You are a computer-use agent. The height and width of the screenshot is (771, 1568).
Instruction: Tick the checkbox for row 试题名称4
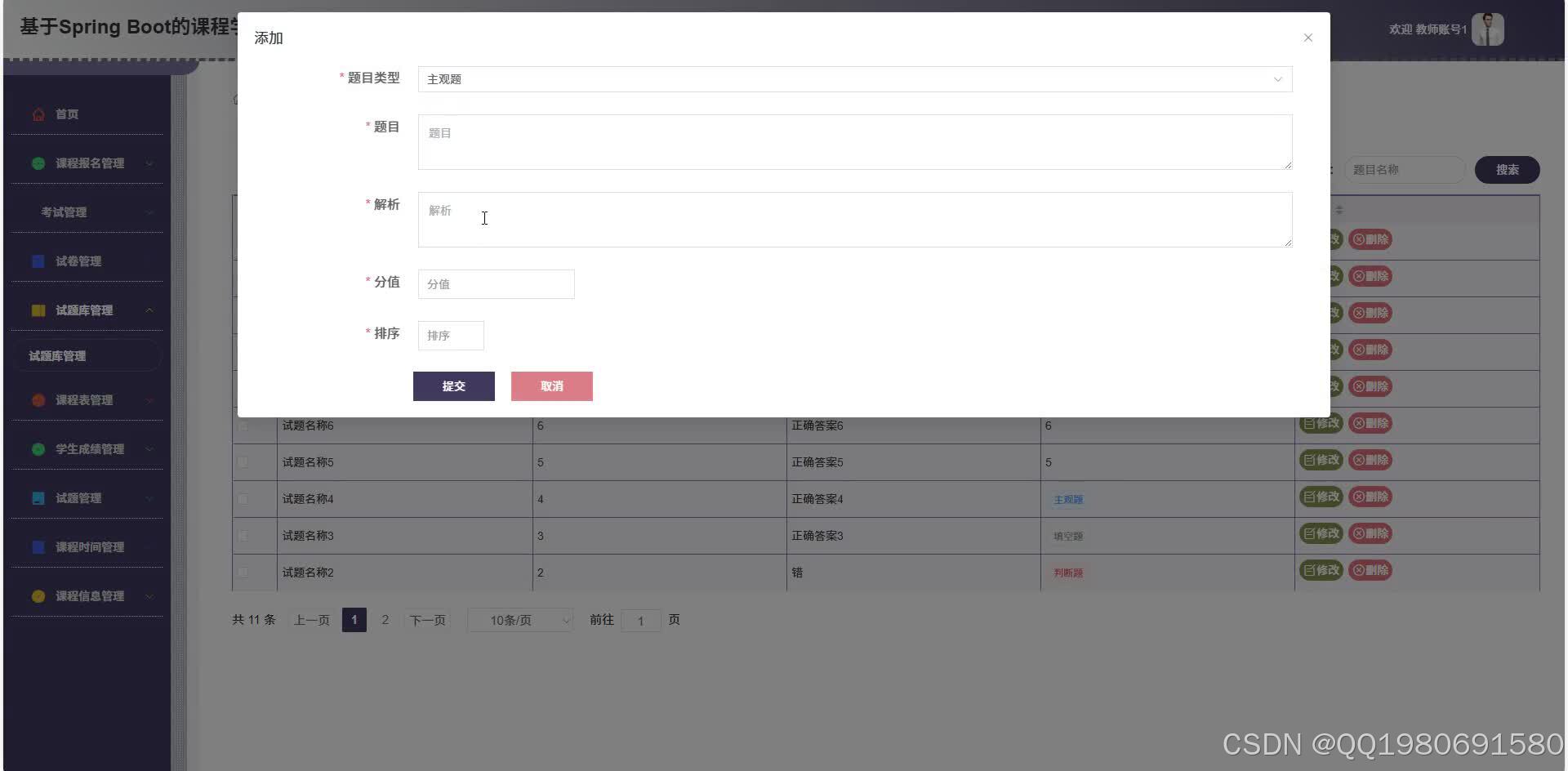point(243,499)
